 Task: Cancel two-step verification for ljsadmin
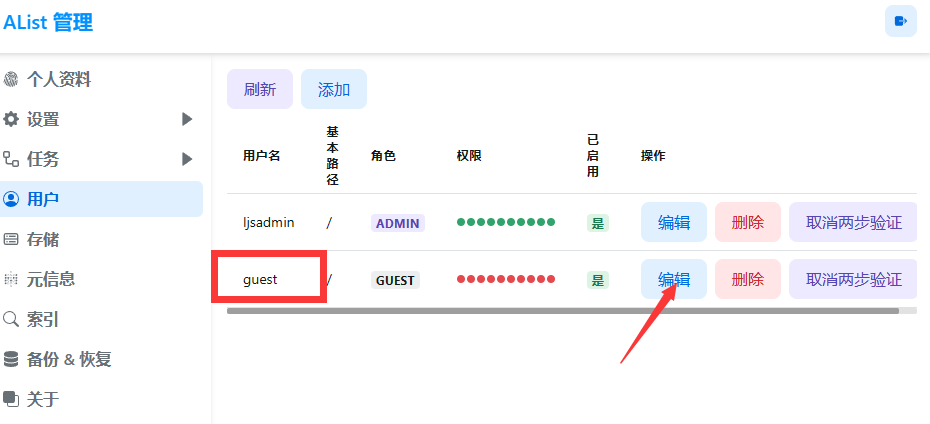click(x=853, y=222)
